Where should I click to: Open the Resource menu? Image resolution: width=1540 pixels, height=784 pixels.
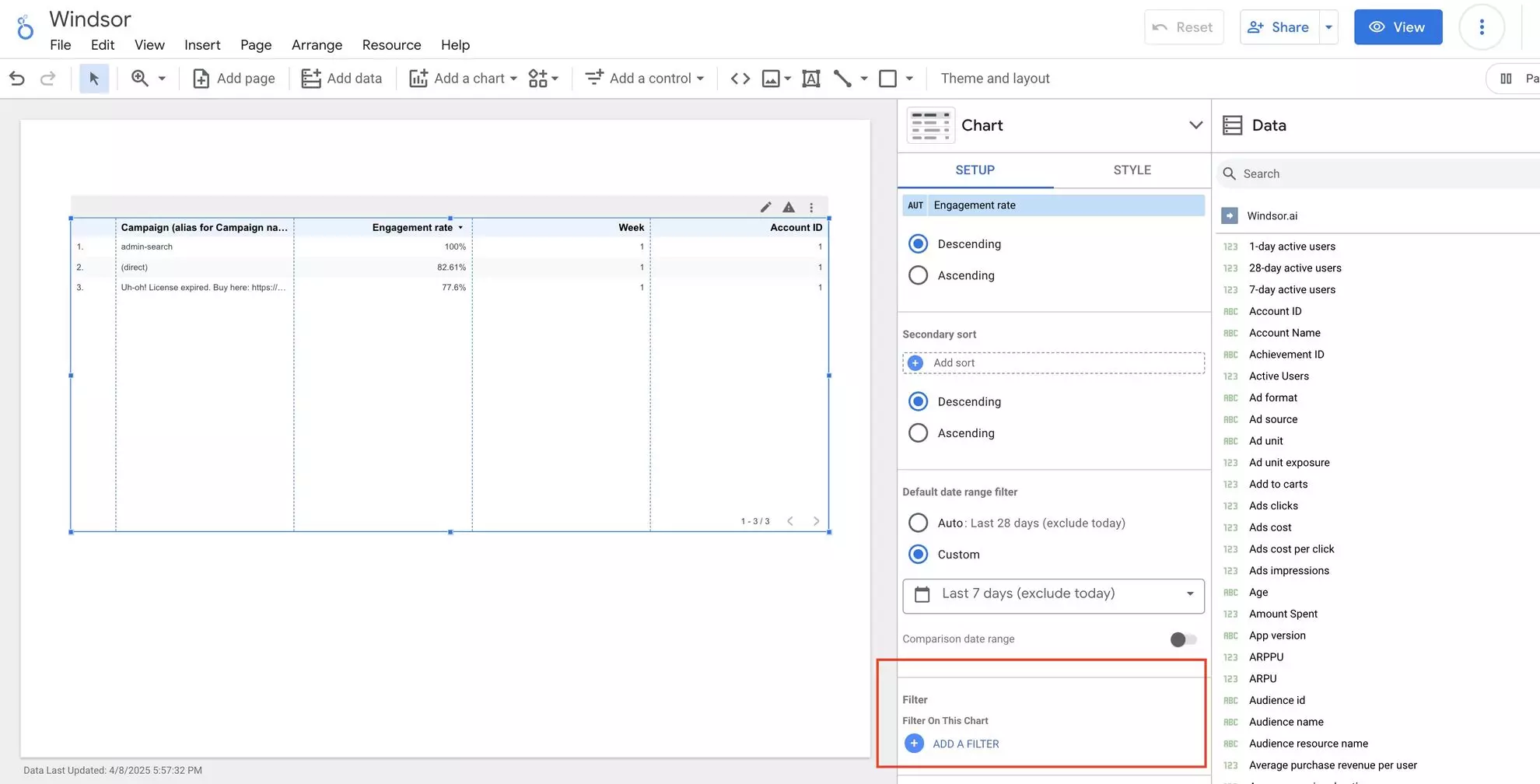391,45
